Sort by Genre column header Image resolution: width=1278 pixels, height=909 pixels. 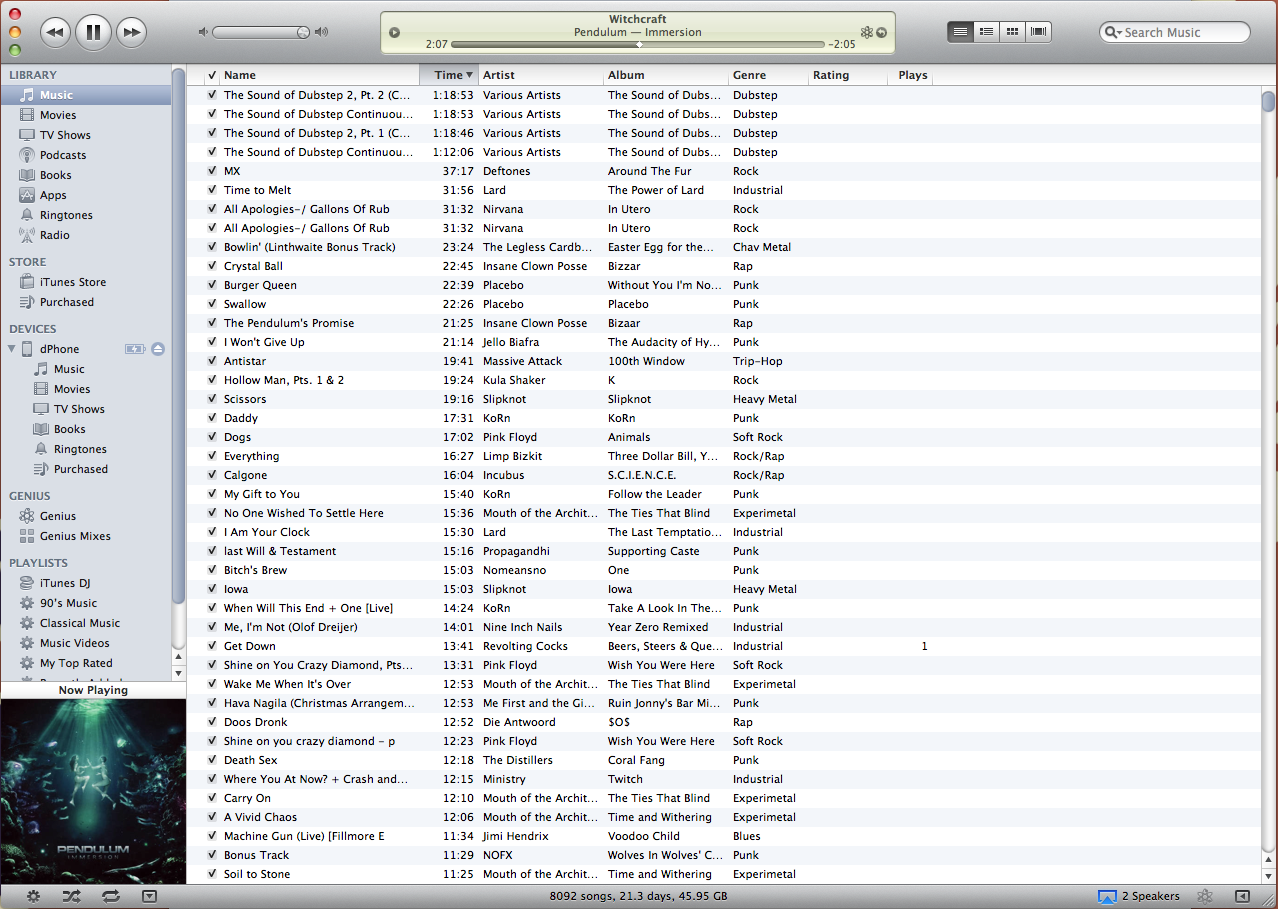(769, 75)
